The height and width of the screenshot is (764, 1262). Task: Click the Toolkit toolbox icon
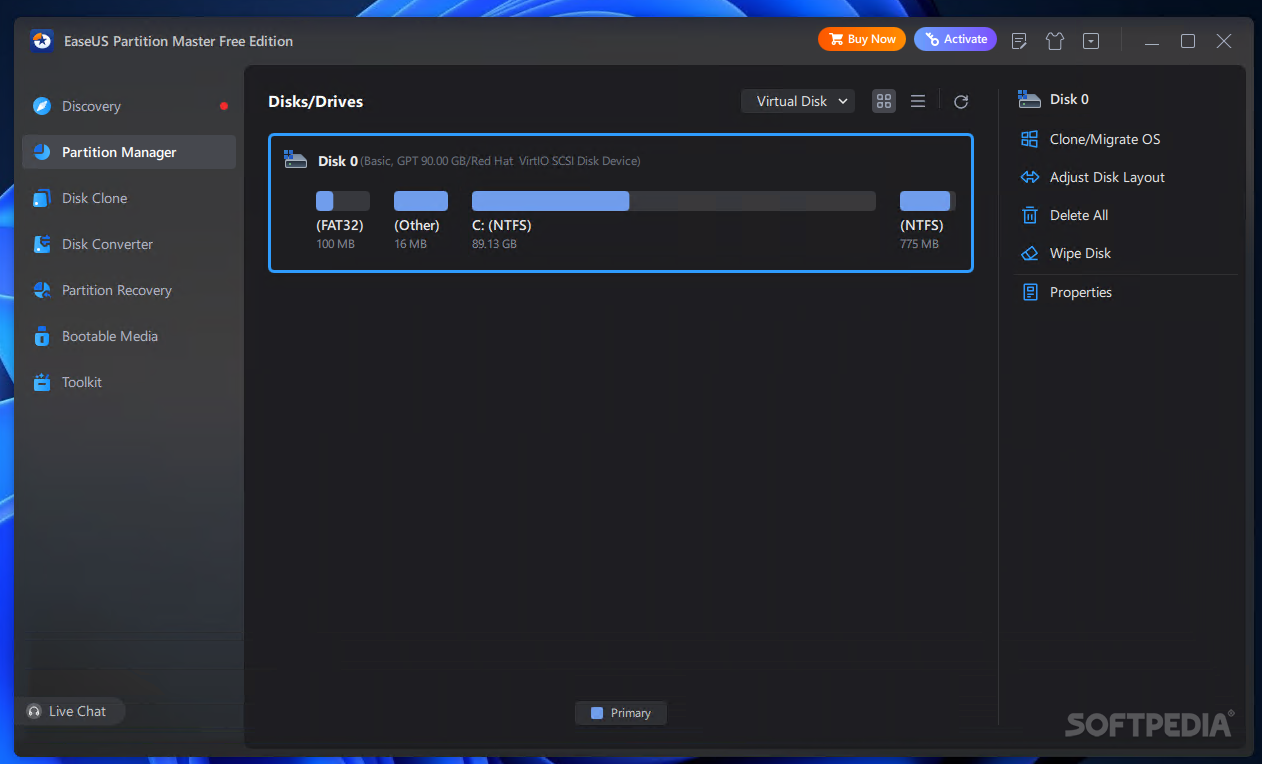point(41,382)
